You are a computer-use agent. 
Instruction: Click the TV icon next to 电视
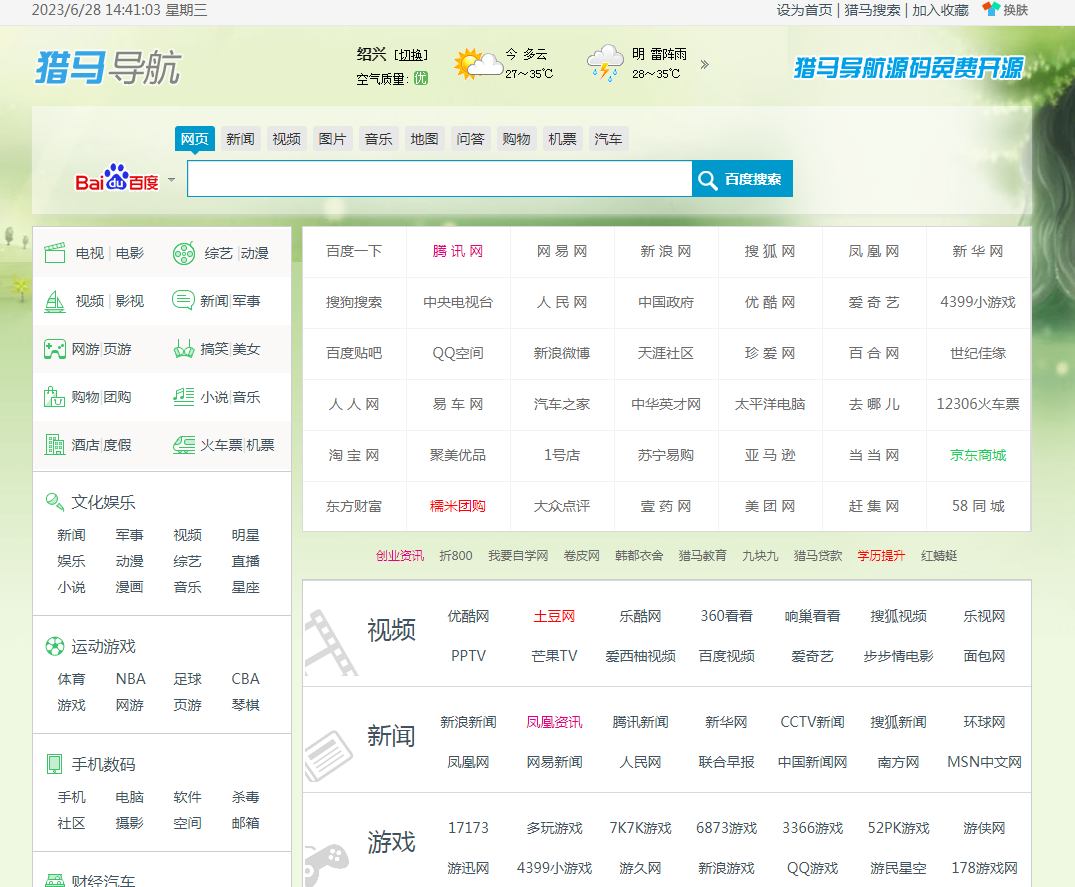[55, 253]
